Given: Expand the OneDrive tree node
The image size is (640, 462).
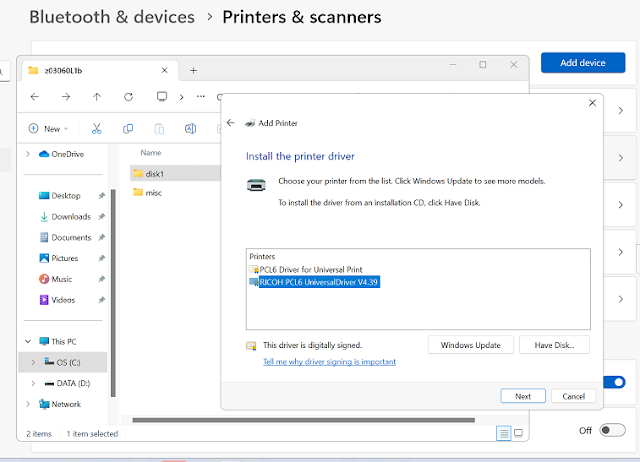Looking at the screenshot, I should [x=27, y=154].
